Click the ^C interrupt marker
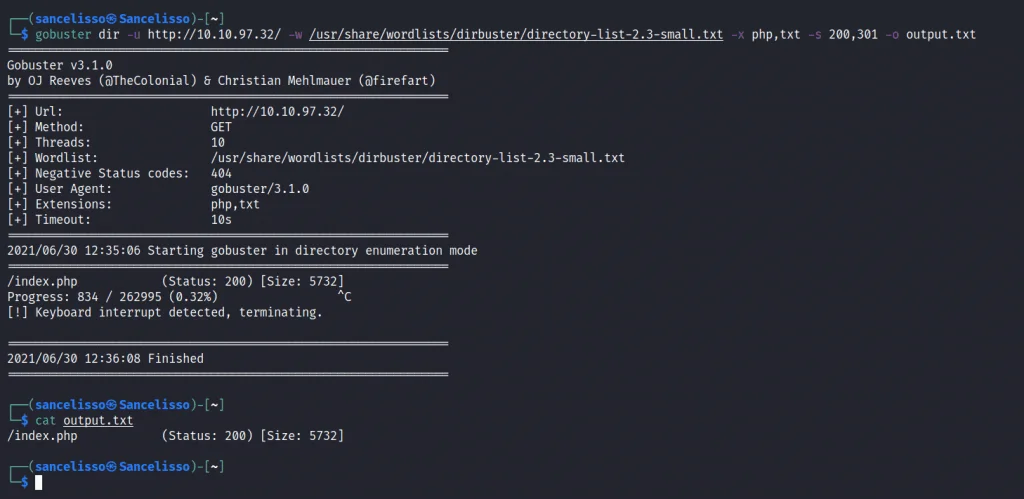1024x499 pixels. coord(344,297)
